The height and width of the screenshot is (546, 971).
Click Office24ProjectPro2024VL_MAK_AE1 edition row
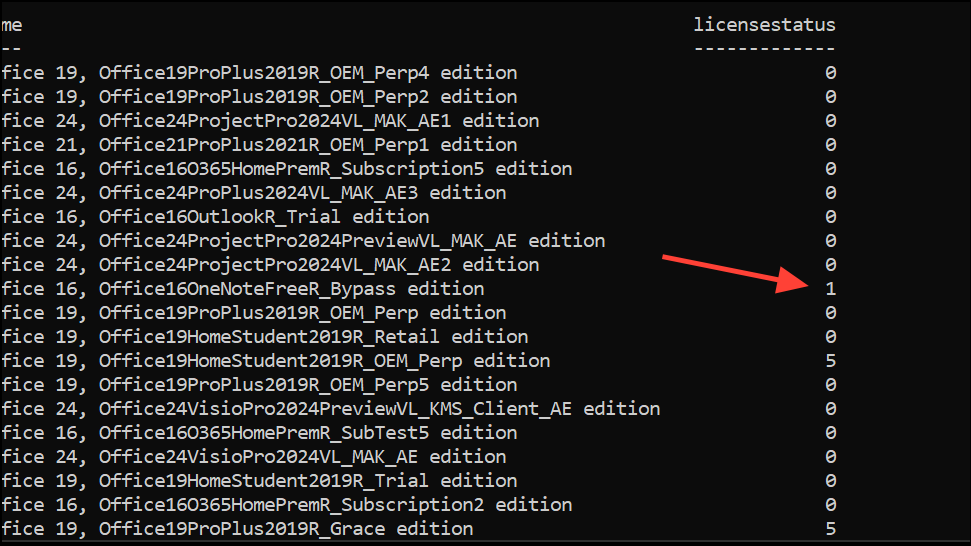[x=318, y=121]
